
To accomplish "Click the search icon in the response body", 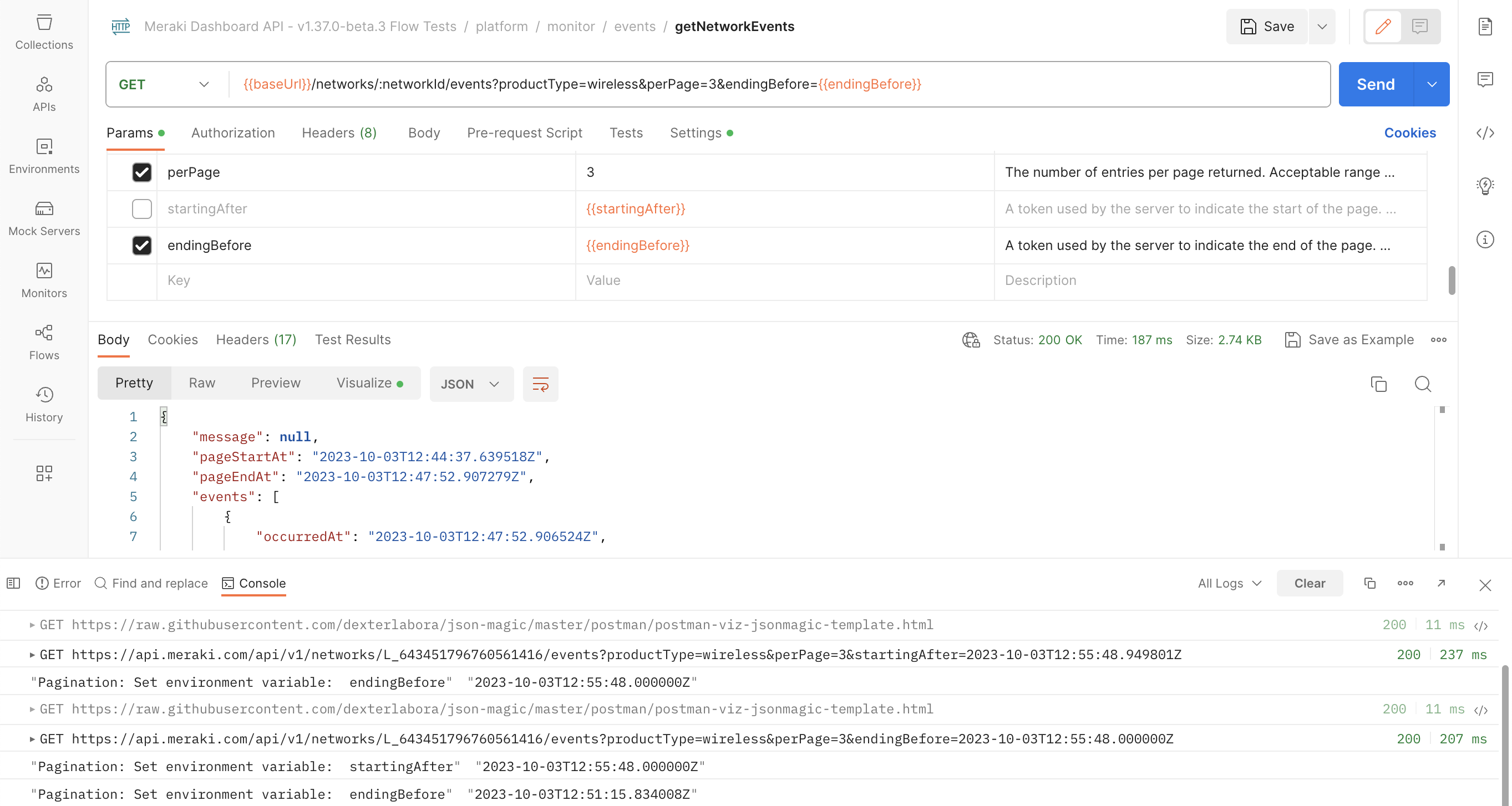I will coord(1423,384).
